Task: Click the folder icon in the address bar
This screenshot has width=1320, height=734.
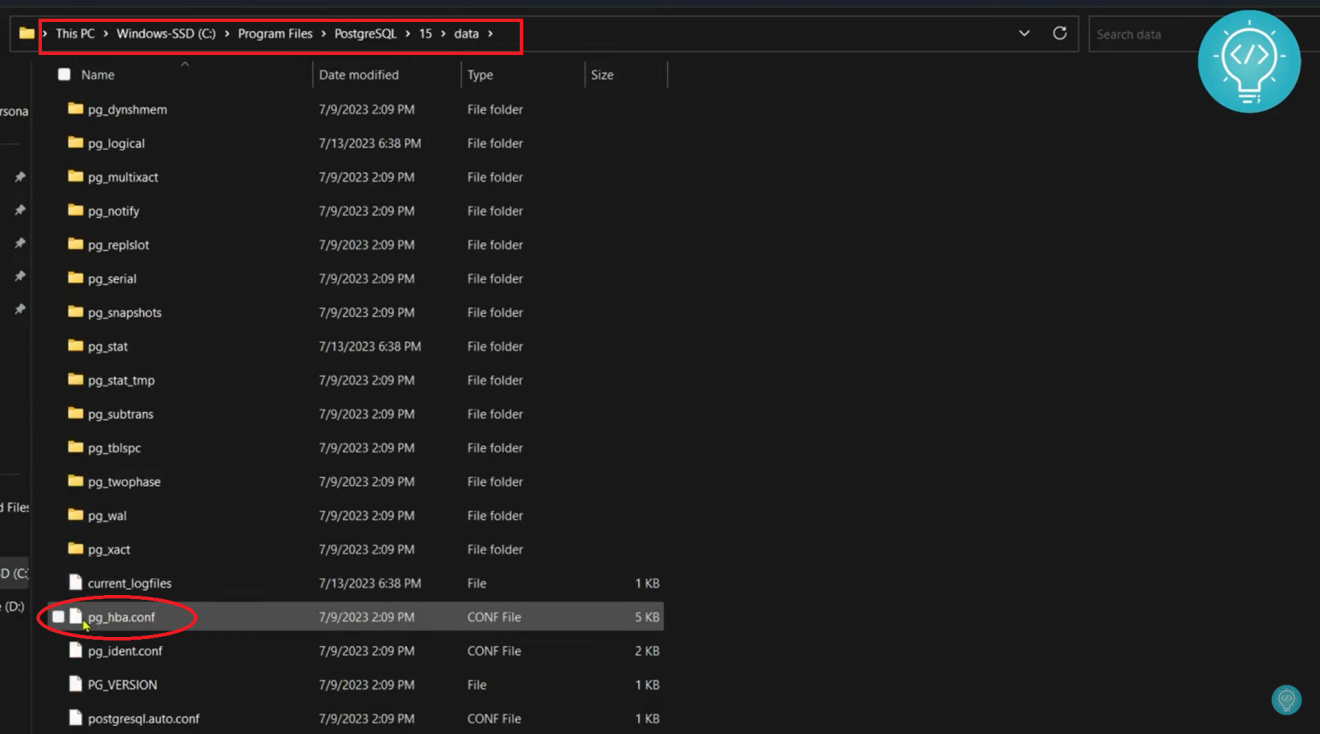Action: pyautogui.click(x=25, y=33)
